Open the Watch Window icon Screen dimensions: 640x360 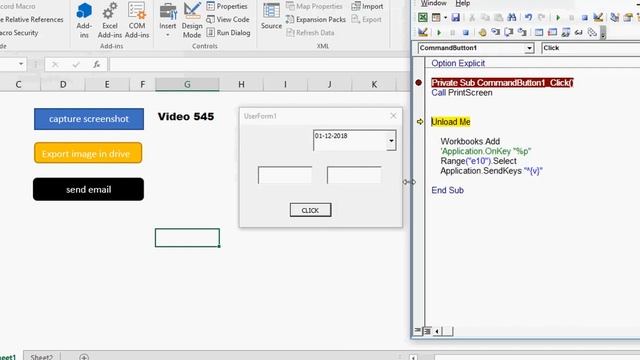[x=566, y=32]
